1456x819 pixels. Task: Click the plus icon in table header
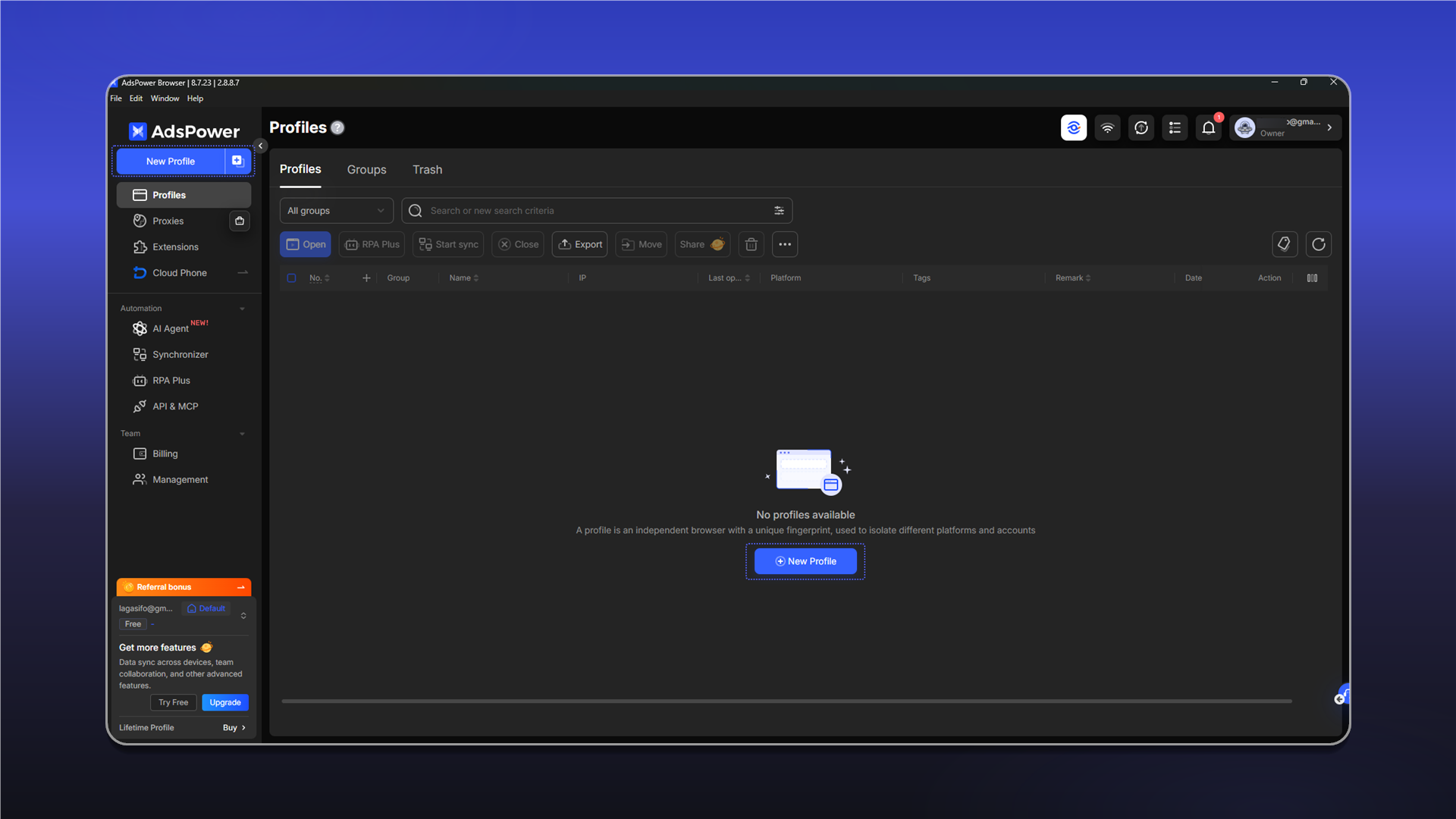[366, 278]
